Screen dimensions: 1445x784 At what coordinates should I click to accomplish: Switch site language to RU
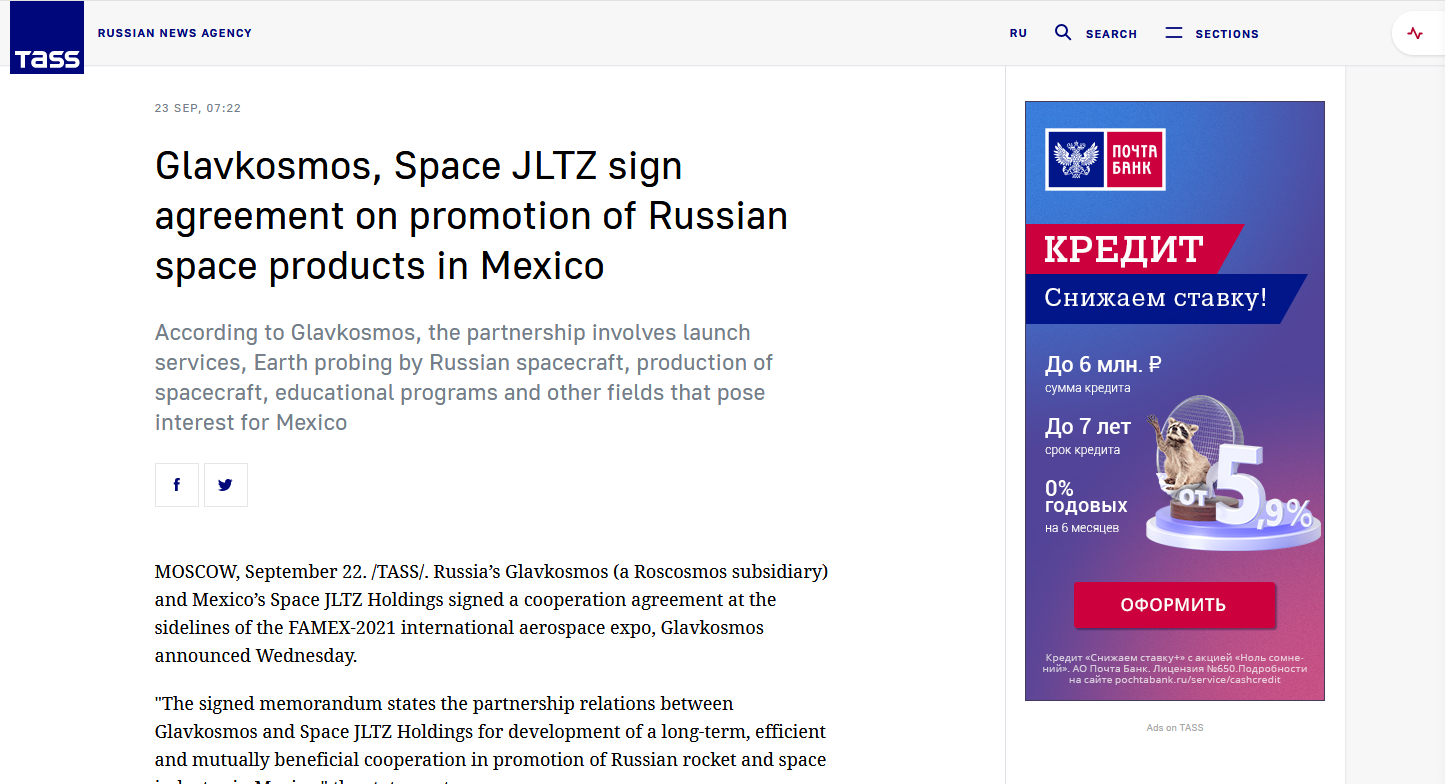point(1018,33)
